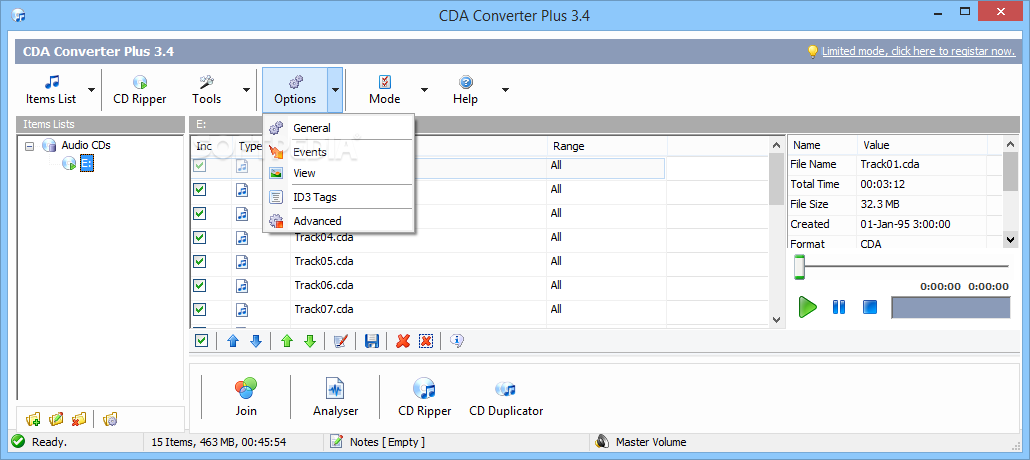
Task: Collapse the Options dropdown arrow
Action: [x=336, y=90]
